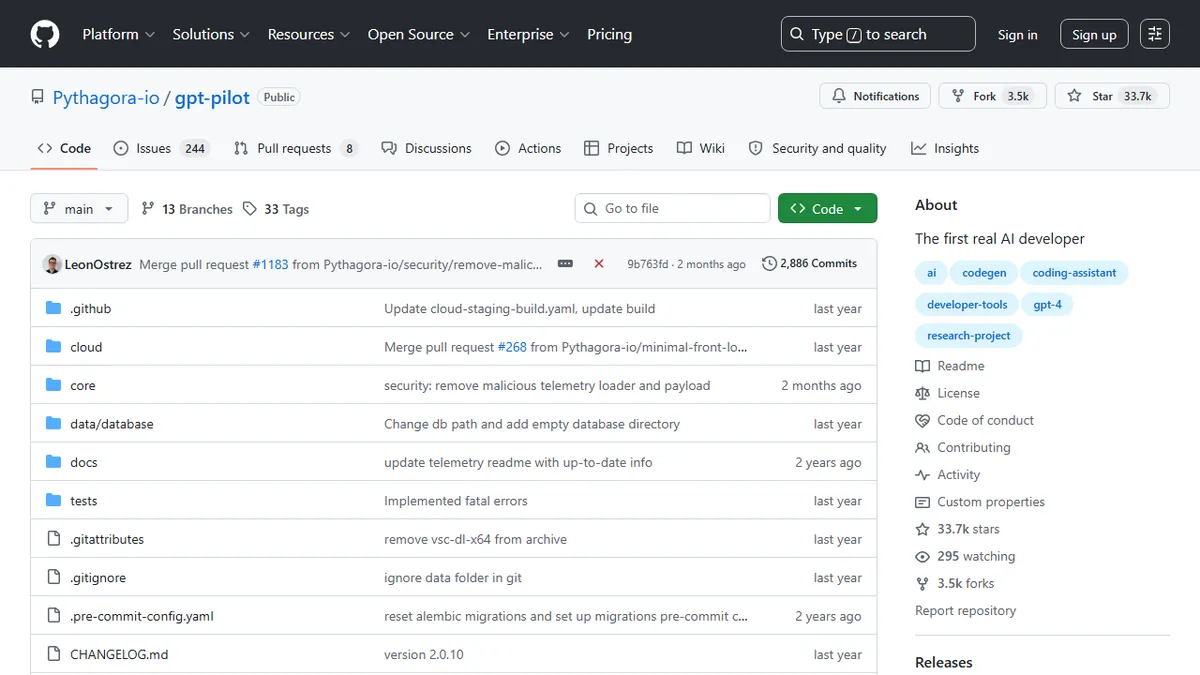Expand the Platform menu
Screen dimensions: 1200x675
(119, 34)
